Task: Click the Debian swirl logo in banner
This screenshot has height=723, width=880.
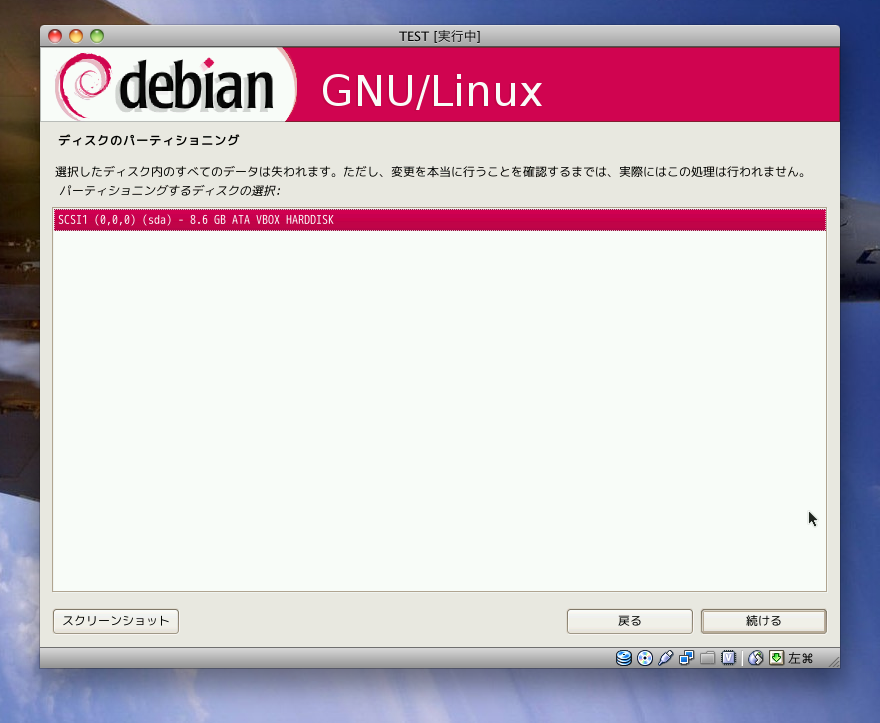Action: coord(84,85)
